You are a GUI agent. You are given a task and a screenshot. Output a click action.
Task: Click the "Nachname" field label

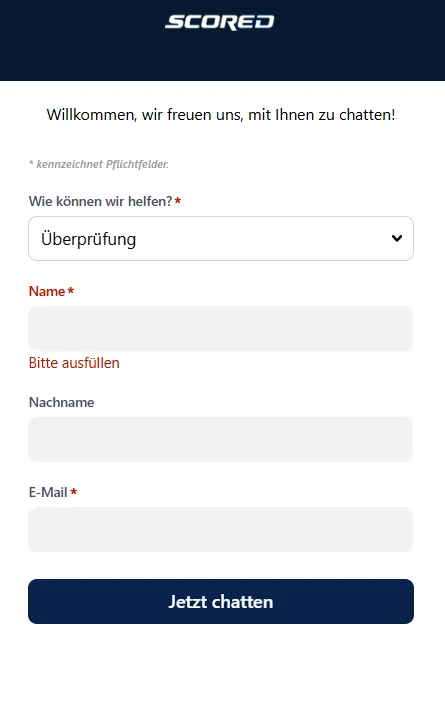[61, 402]
